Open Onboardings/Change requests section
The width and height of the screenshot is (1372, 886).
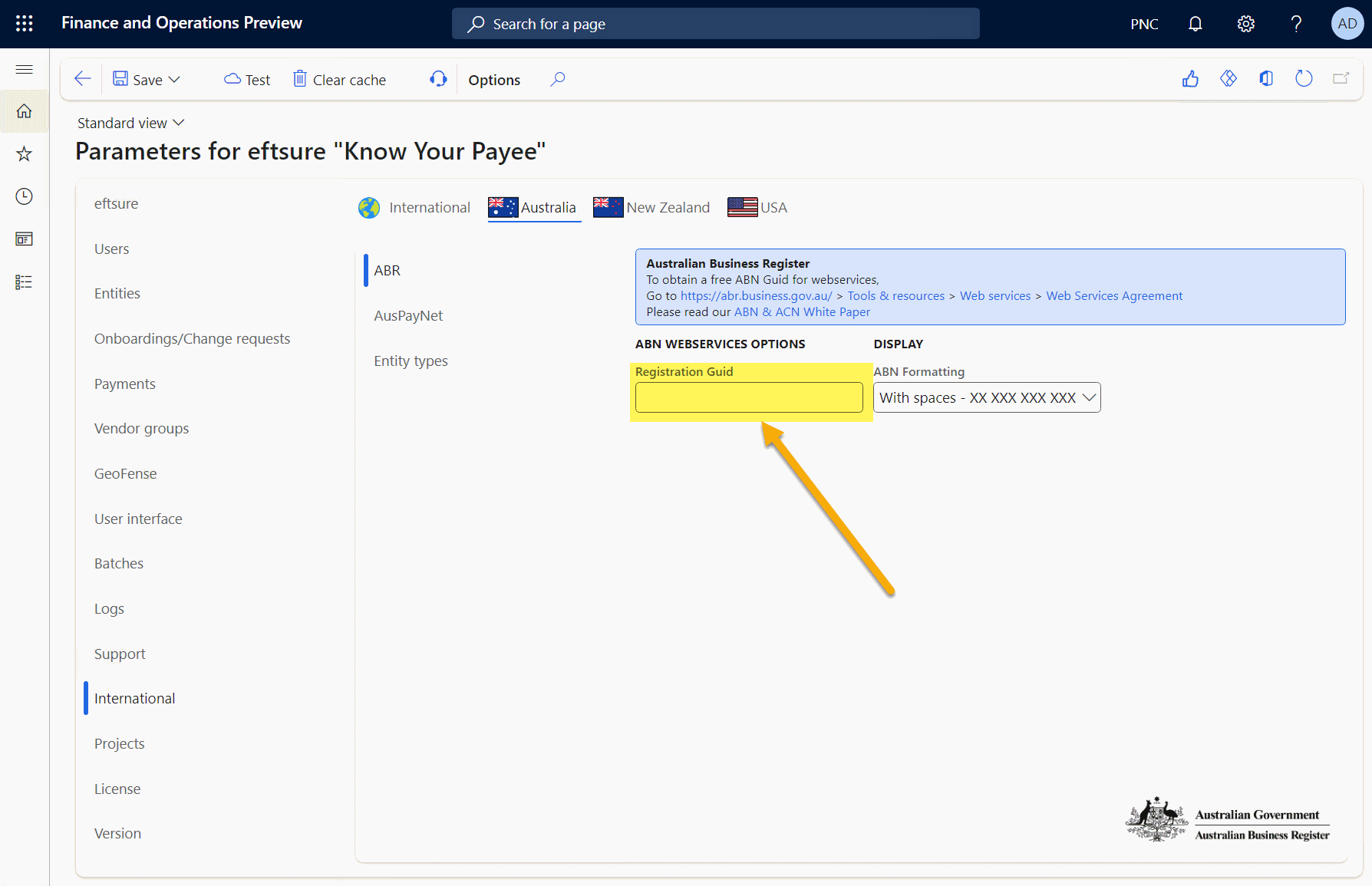(193, 339)
